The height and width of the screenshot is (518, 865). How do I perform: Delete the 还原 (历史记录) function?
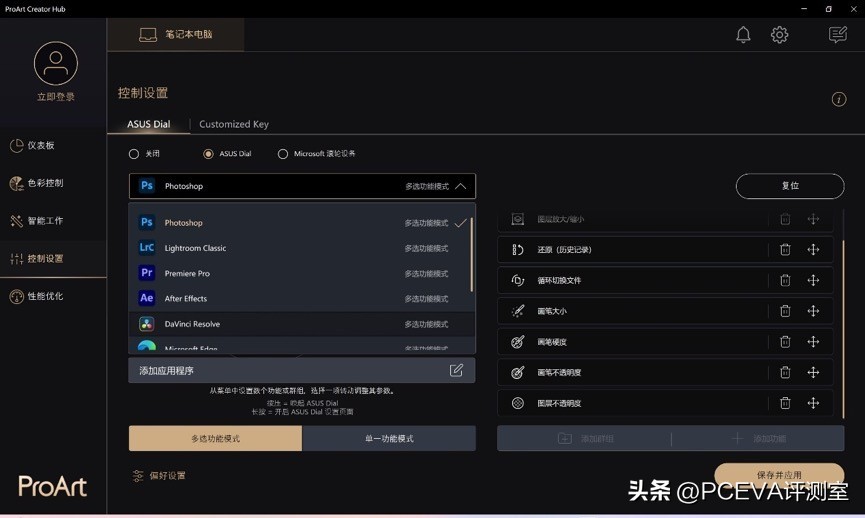point(785,249)
